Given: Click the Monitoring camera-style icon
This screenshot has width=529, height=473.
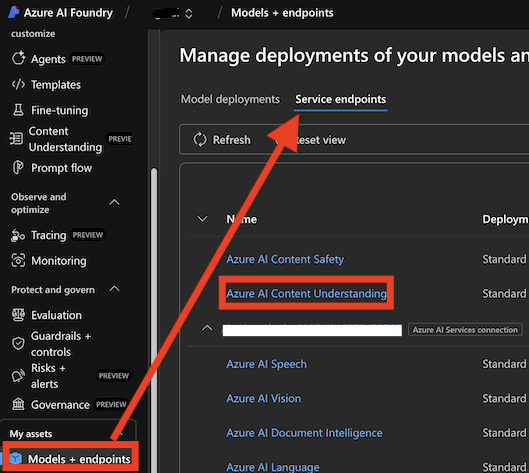Looking at the screenshot, I should click(x=18, y=261).
